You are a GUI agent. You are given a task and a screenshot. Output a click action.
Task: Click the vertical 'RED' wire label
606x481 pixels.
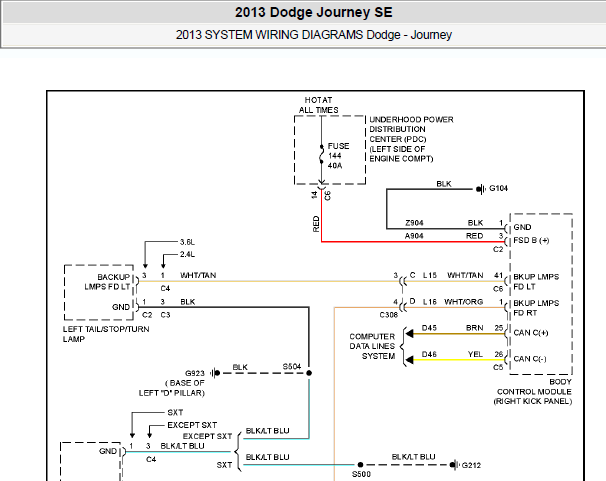(x=316, y=224)
